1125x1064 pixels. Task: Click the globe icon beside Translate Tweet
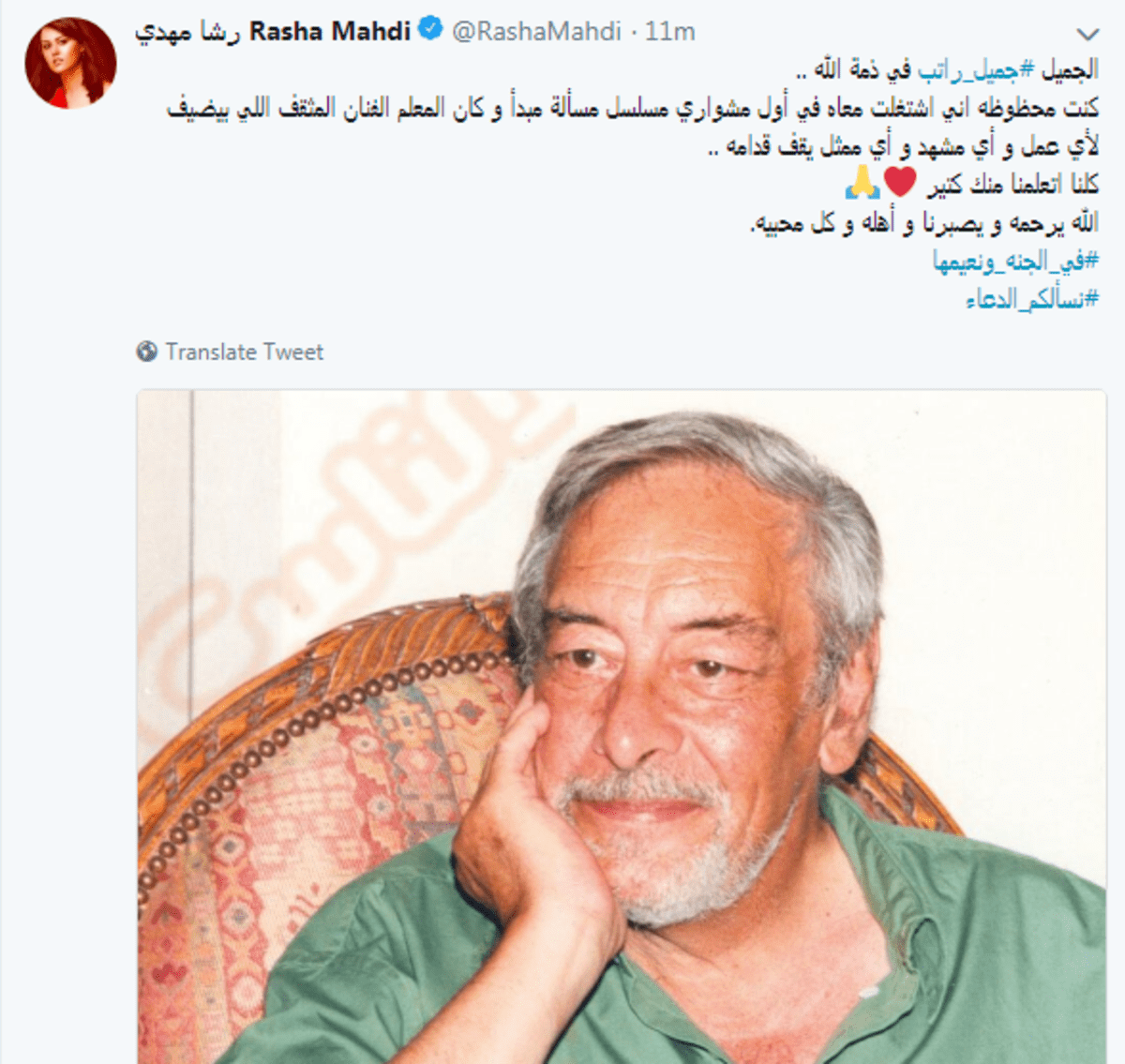[147, 352]
